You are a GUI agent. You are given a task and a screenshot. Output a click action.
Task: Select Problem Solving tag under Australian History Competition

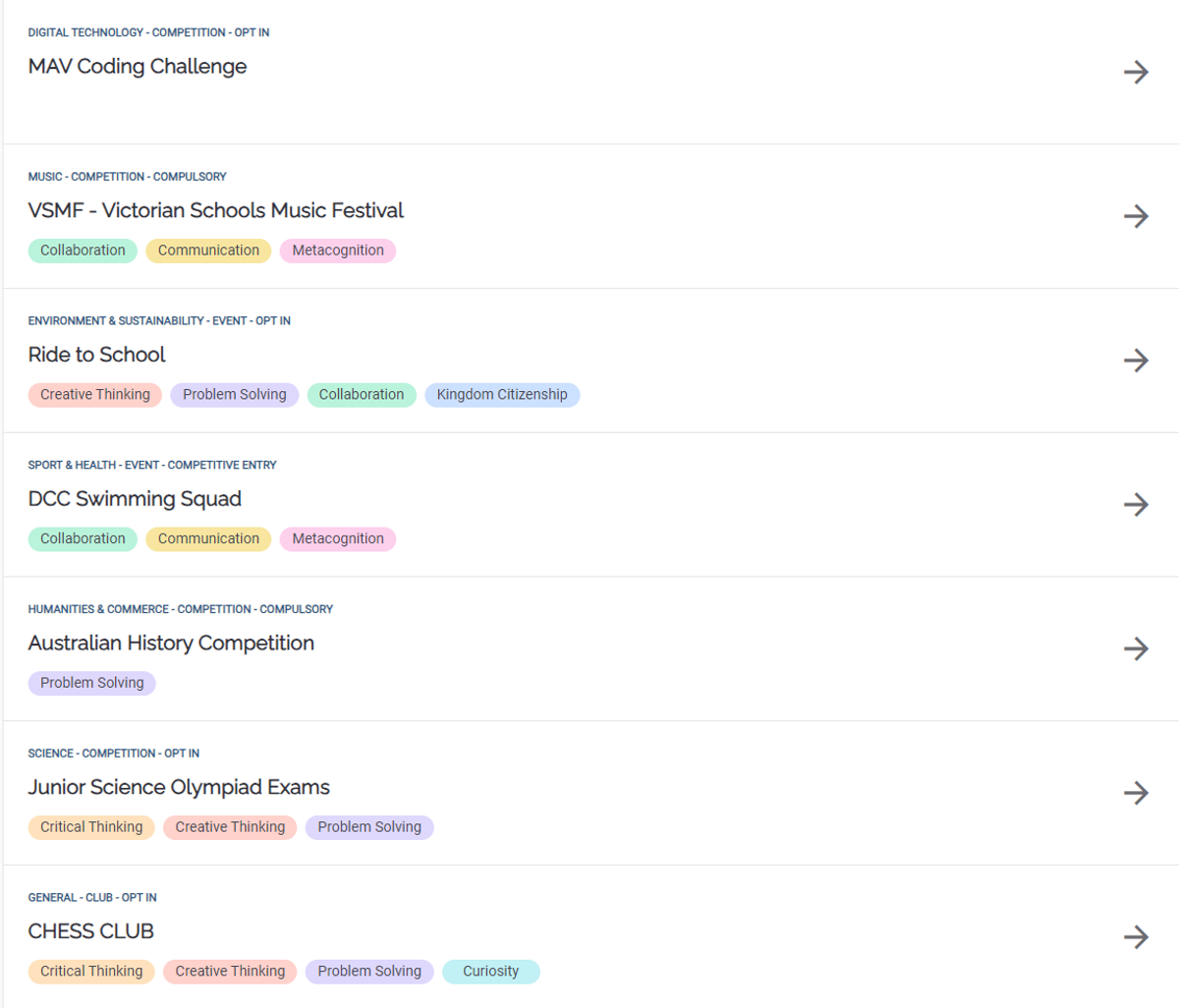(x=92, y=683)
